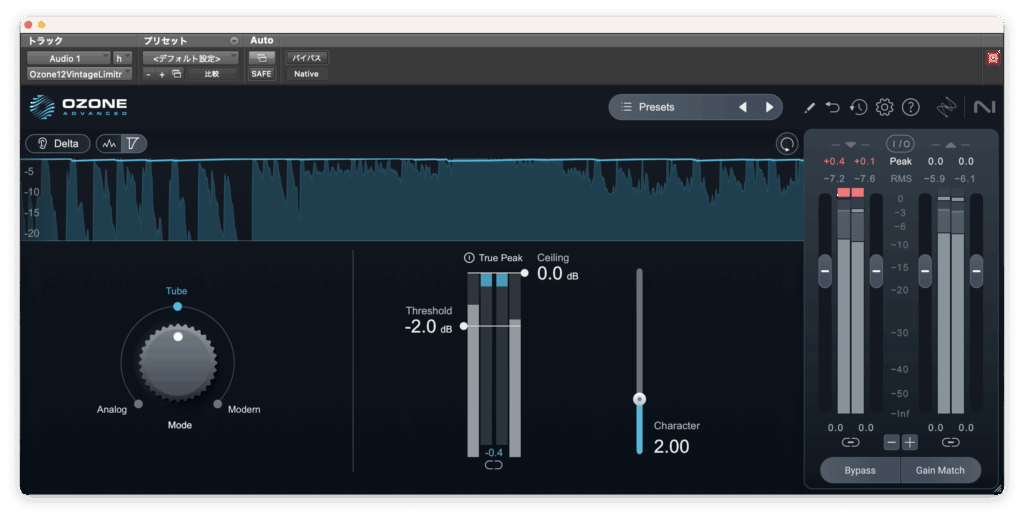Click the Native Instruments logo icon
Viewport: 1024px width, 518px height.
pos(983,107)
